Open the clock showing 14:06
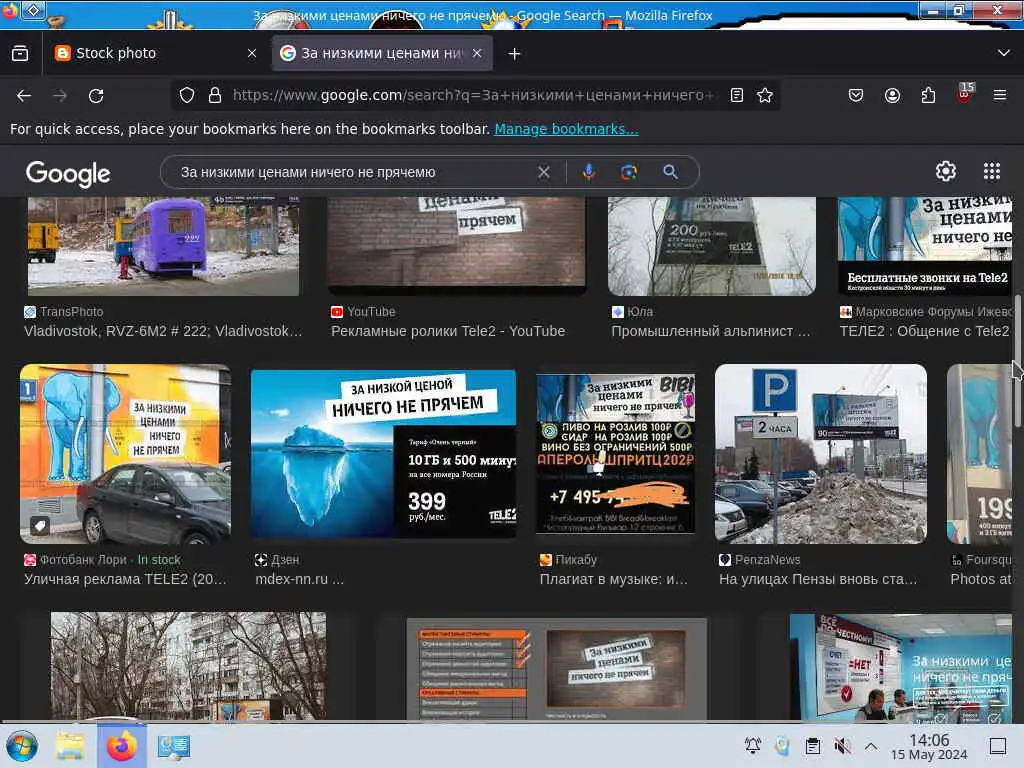This screenshot has height=768, width=1024. 929,746
